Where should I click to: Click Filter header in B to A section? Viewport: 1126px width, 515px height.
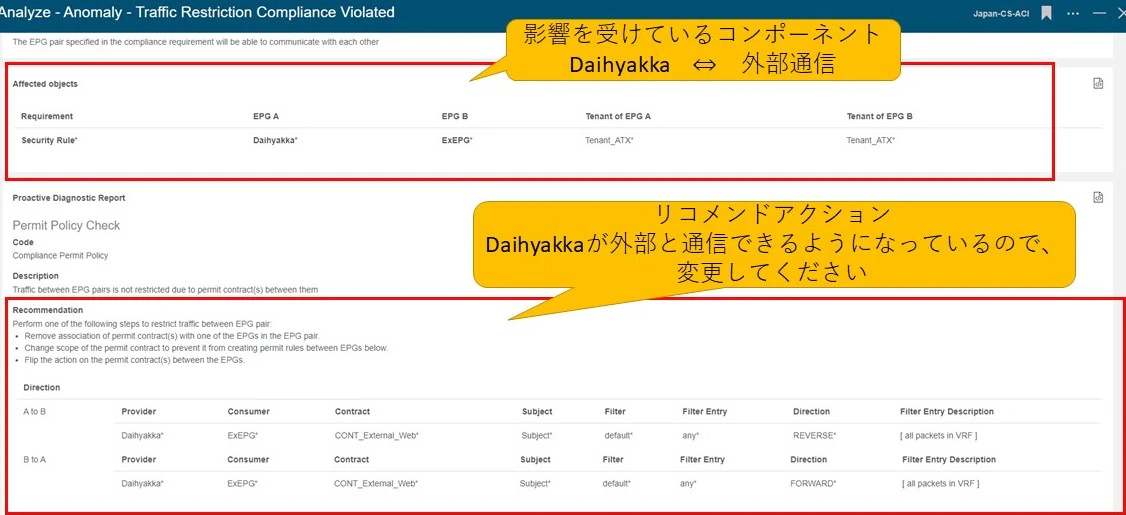point(613,459)
